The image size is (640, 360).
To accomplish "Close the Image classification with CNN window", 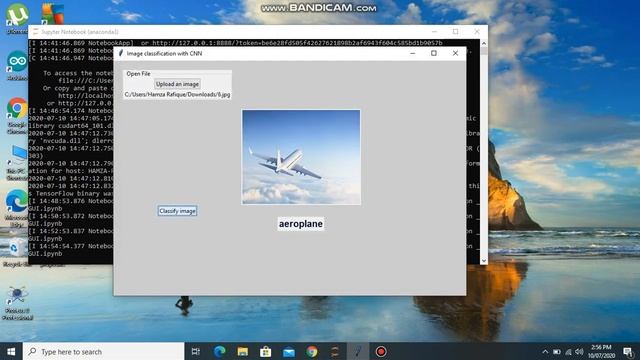I will (x=455, y=53).
